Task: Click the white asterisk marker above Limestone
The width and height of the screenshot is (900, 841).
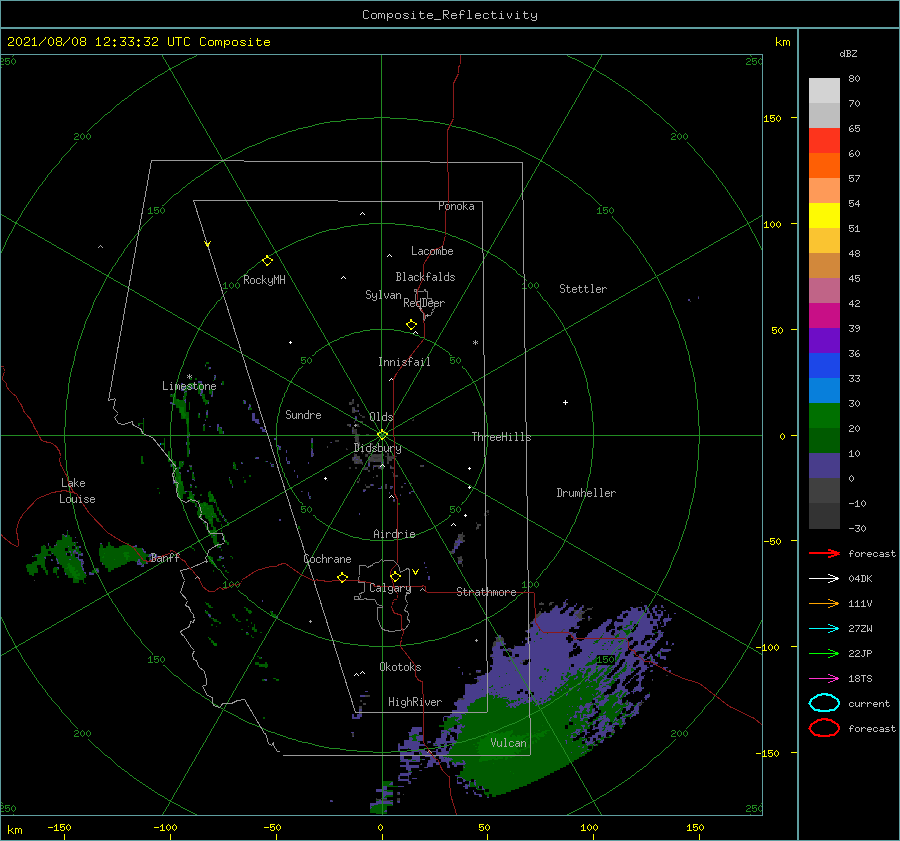Action: 189,377
